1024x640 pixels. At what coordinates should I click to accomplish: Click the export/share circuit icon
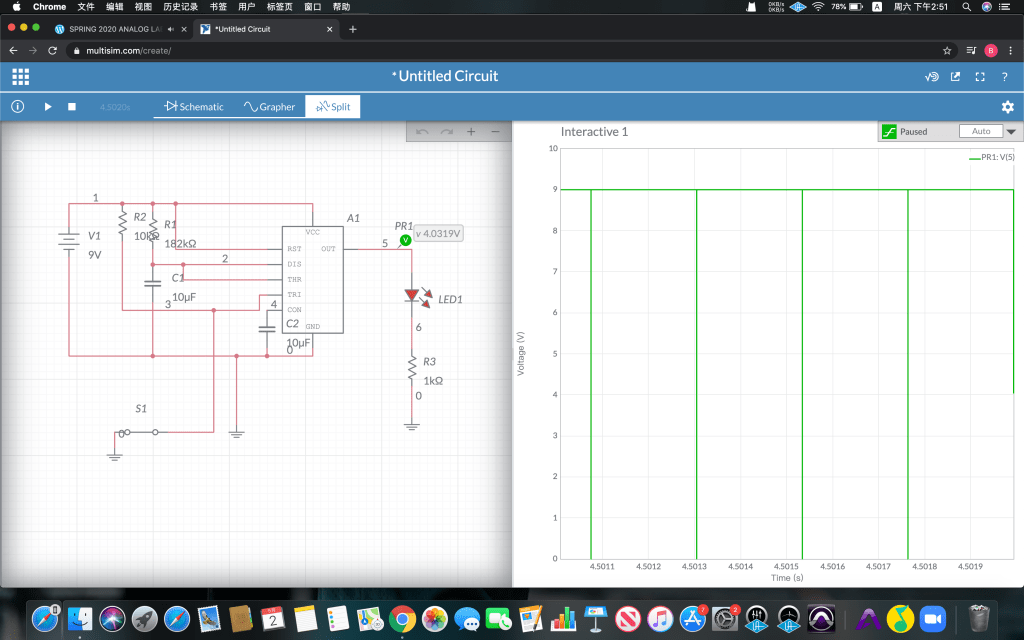tap(956, 77)
